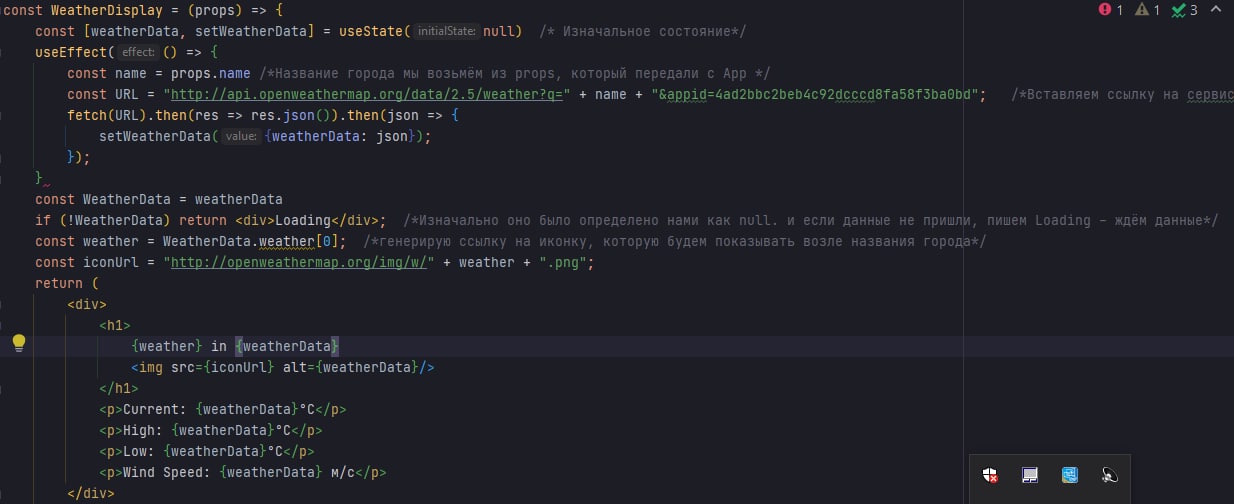Click the 'fetch(URL)' call
This screenshot has height=504, width=1234.
pos(109,115)
